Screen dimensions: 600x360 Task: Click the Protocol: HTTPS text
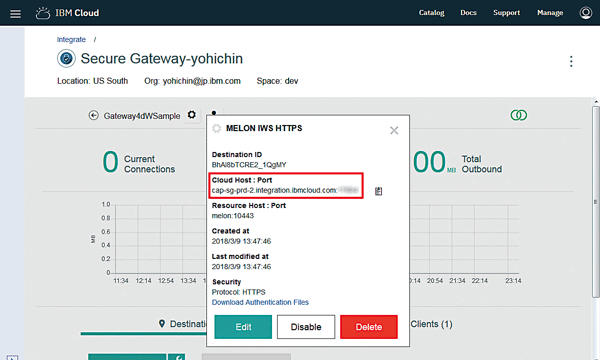pyautogui.click(x=238, y=292)
